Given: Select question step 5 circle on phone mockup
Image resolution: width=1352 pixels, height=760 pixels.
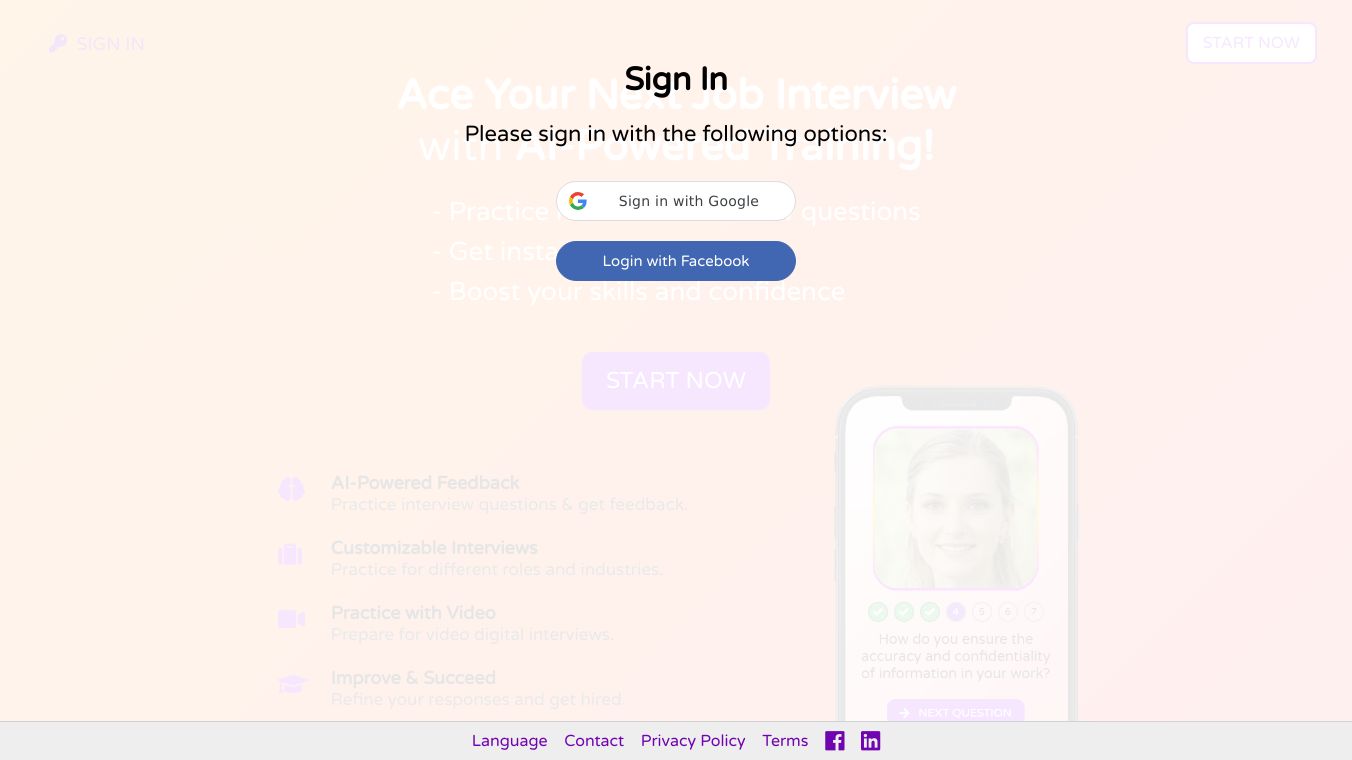Looking at the screenshot, I should [x=982, y=612].
